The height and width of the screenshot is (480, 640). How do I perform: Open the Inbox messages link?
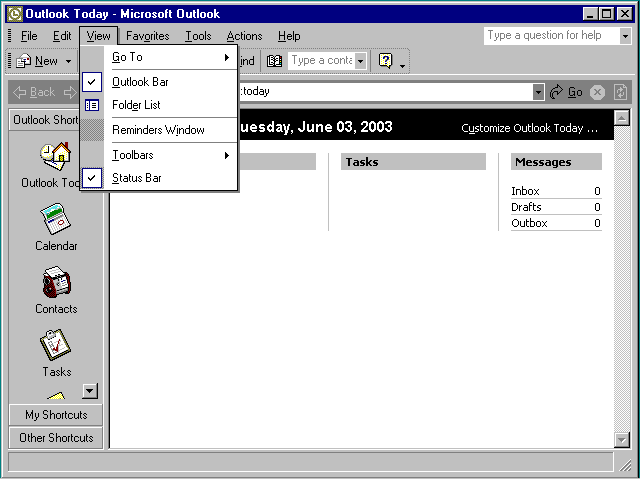[x=525, y=191]
